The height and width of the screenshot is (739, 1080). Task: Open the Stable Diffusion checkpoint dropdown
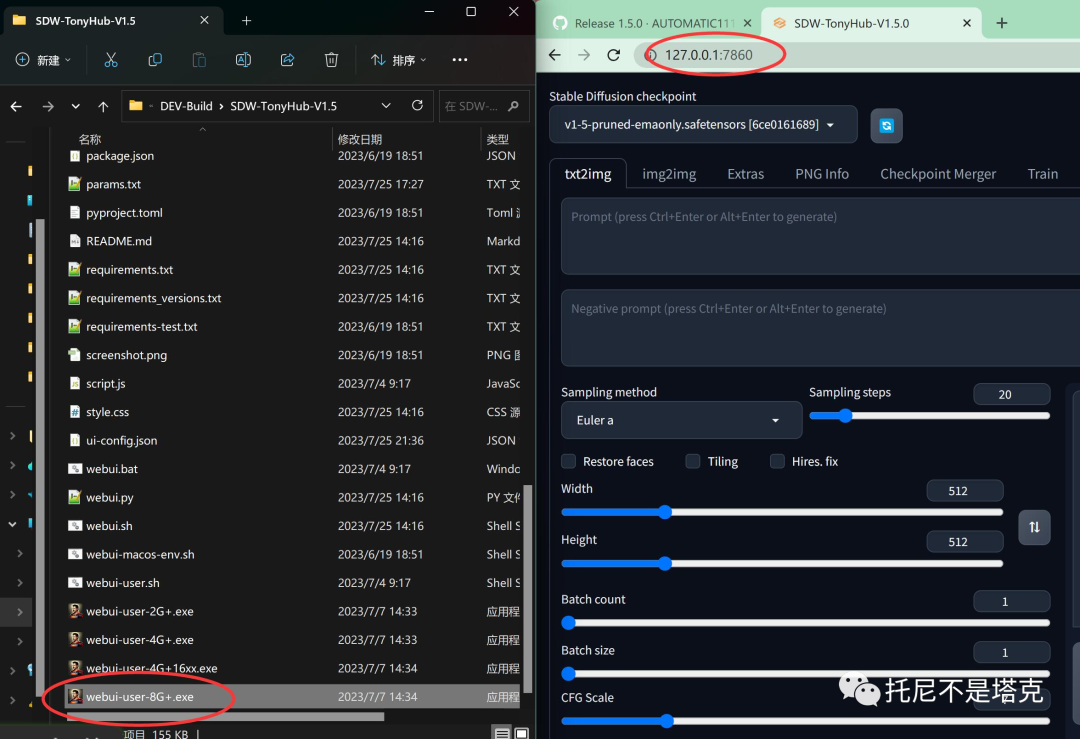click(x=703, y=125)
